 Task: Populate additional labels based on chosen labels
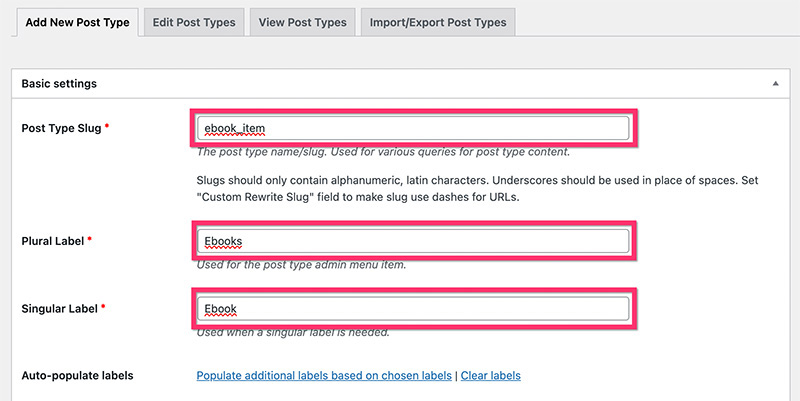(x=324, y=376)
